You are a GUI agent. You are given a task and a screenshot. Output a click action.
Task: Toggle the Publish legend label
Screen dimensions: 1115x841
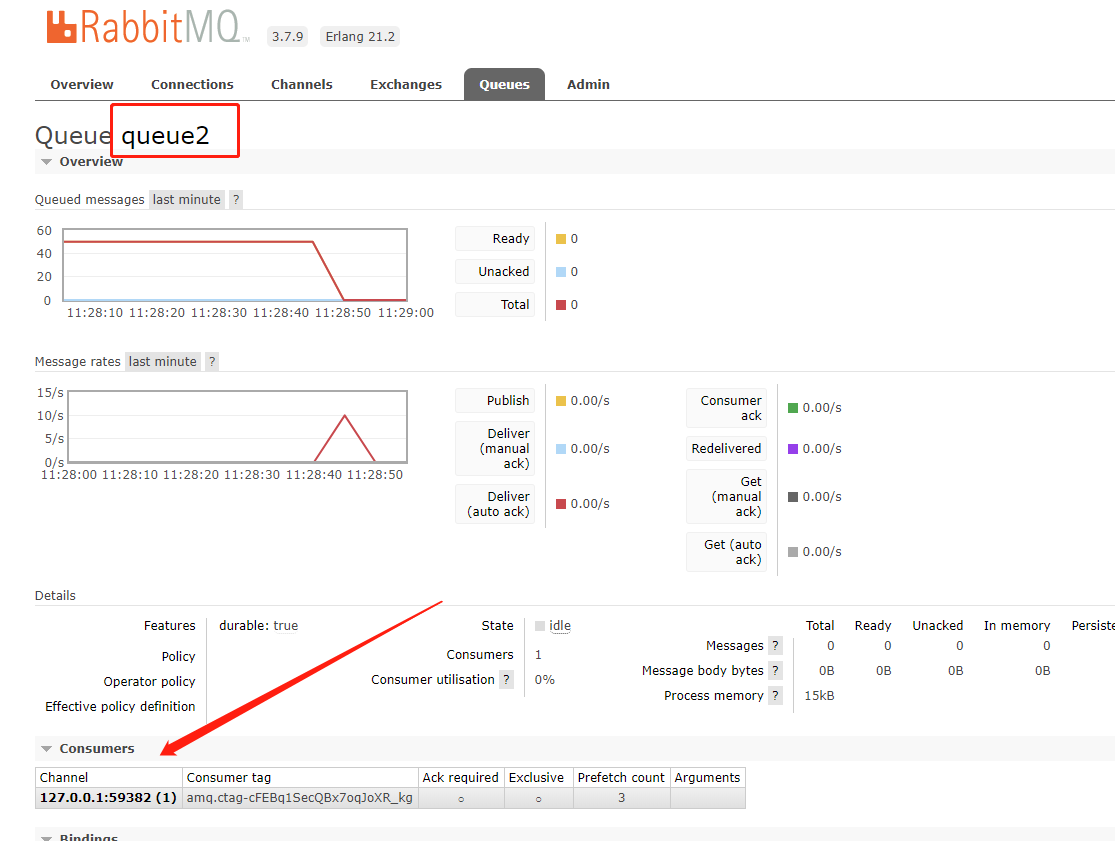tap(495, 400)
